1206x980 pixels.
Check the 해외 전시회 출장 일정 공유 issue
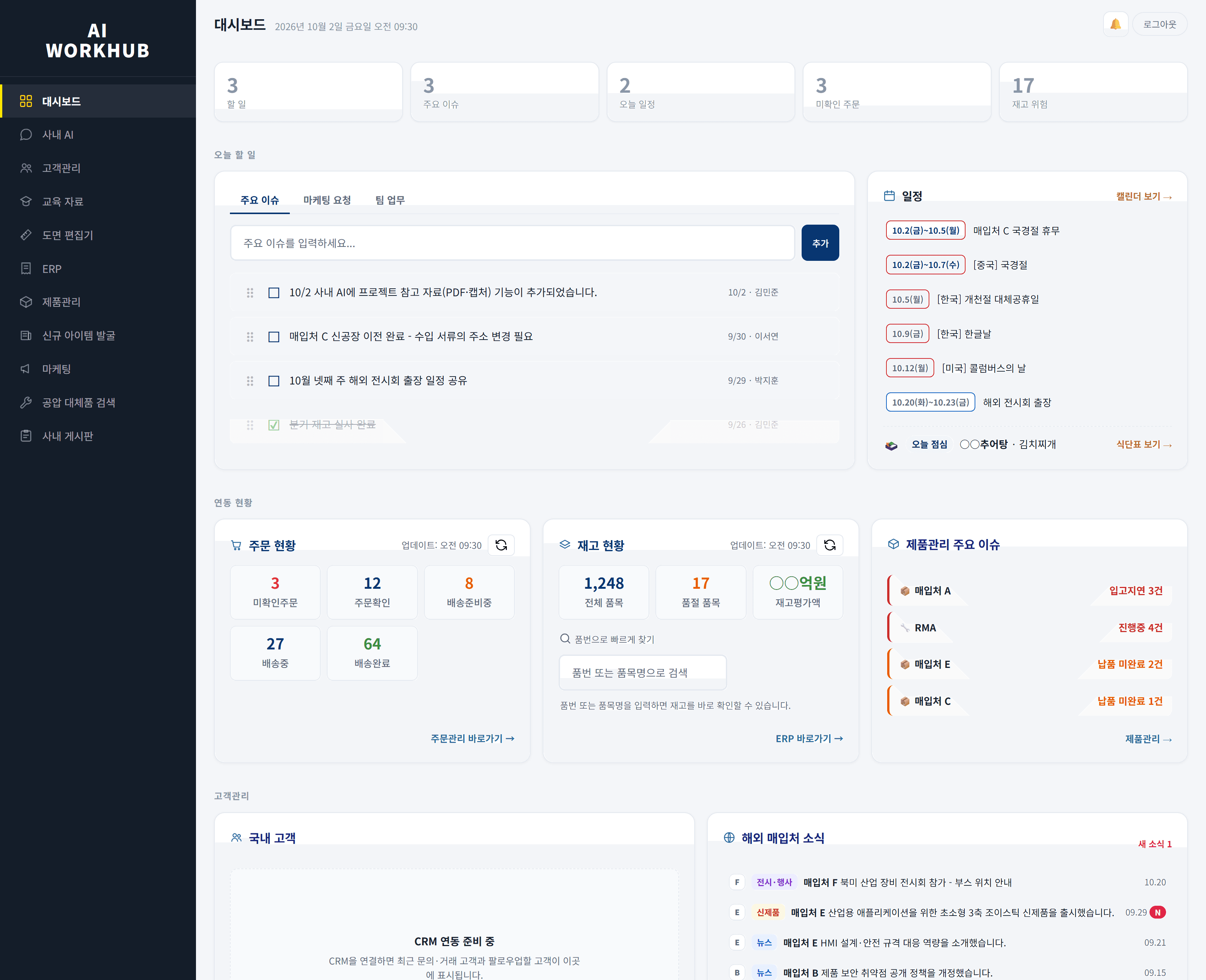[274, 380]
